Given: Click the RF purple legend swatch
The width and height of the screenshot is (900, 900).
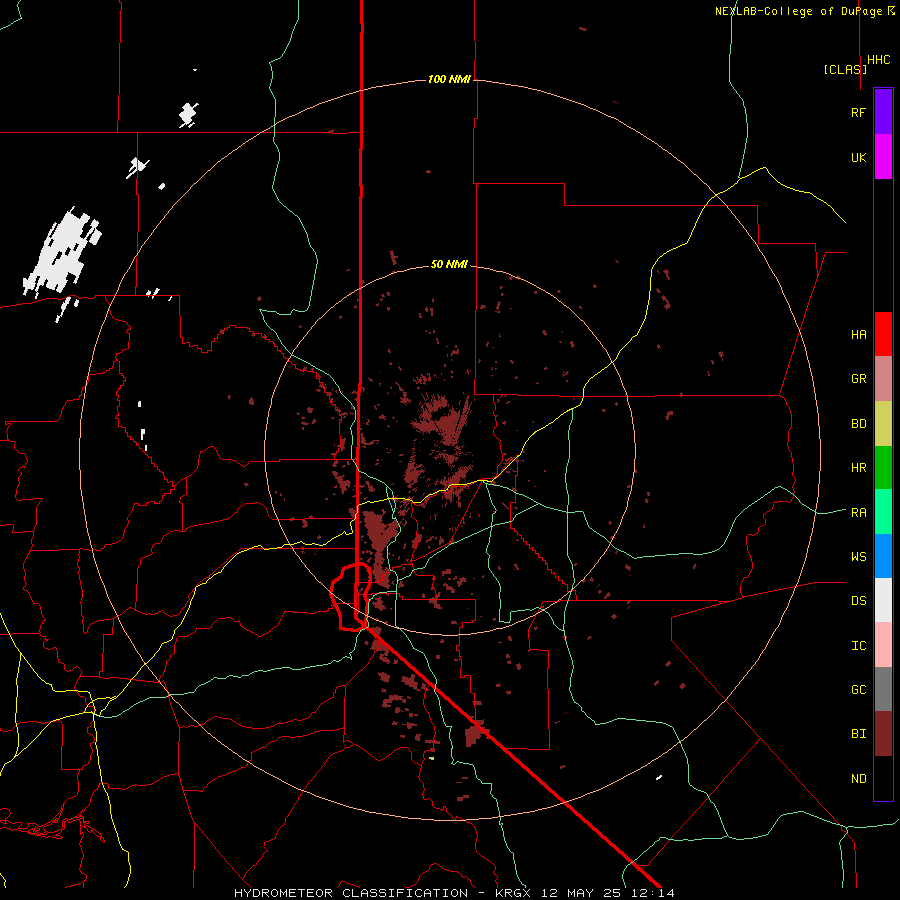Looking at the screenshot, I should click(883, 112).
